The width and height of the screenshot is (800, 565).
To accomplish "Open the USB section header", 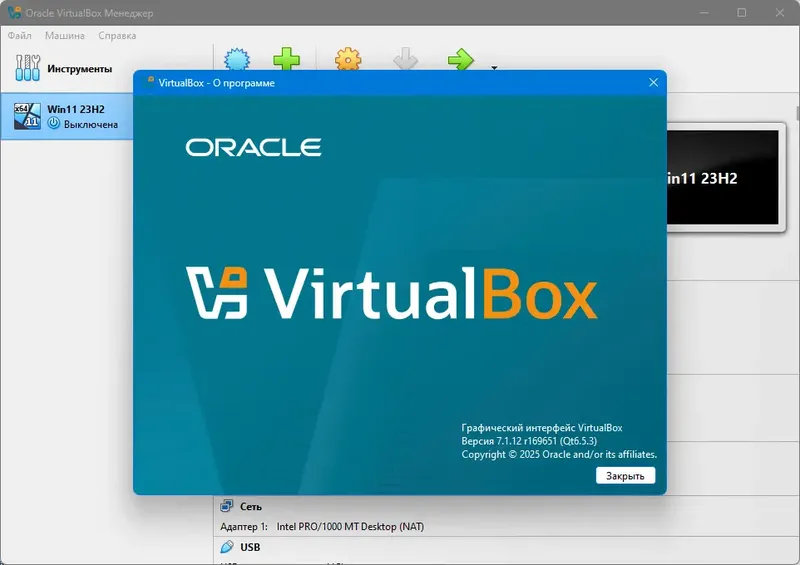I will [x=250, y=547].
